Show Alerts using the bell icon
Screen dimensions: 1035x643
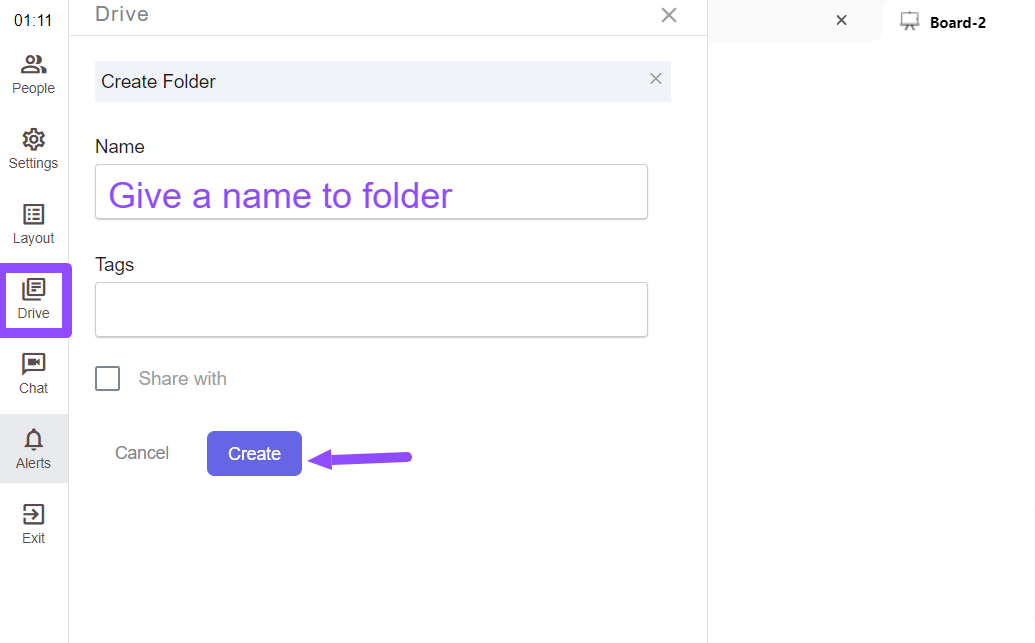(x=34, y=449)
